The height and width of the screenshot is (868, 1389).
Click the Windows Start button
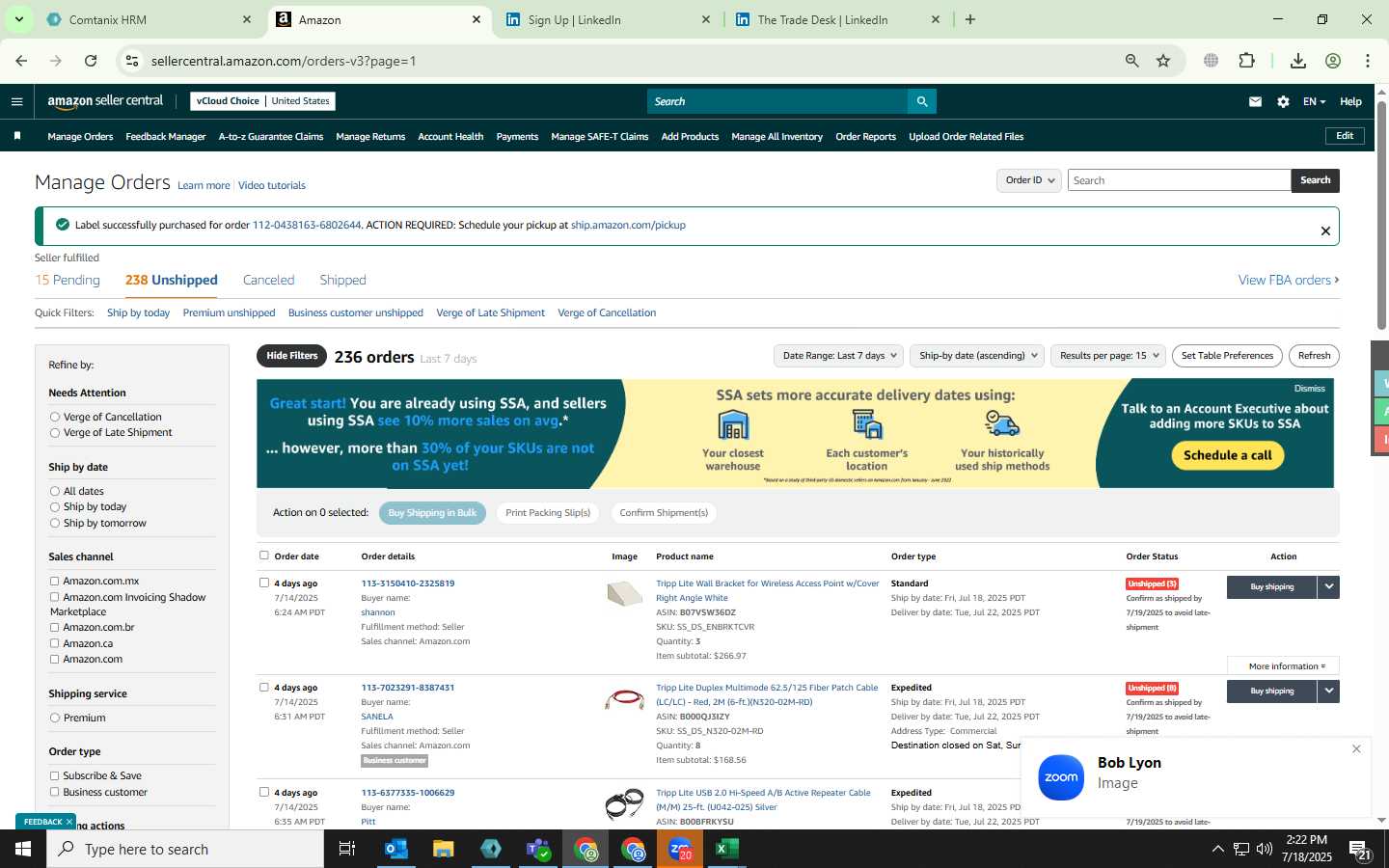pos(23,849)
